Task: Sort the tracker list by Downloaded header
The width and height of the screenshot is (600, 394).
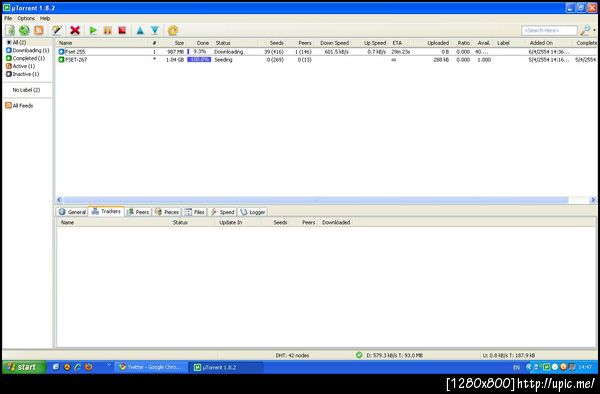Action: 336,222
